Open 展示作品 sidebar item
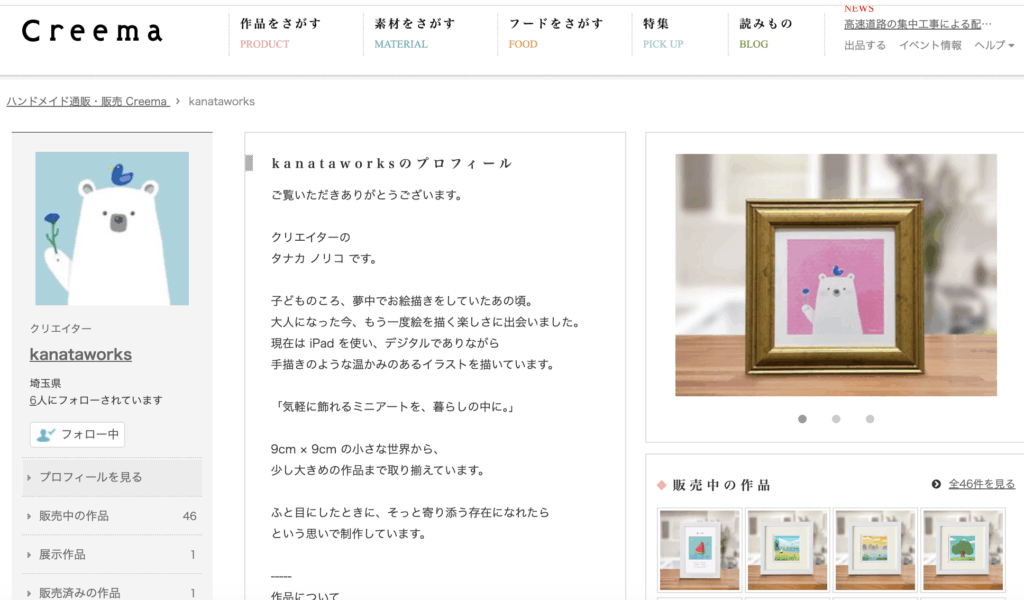The width and height of the screenshot is (1024, 600). coord(112,554)
